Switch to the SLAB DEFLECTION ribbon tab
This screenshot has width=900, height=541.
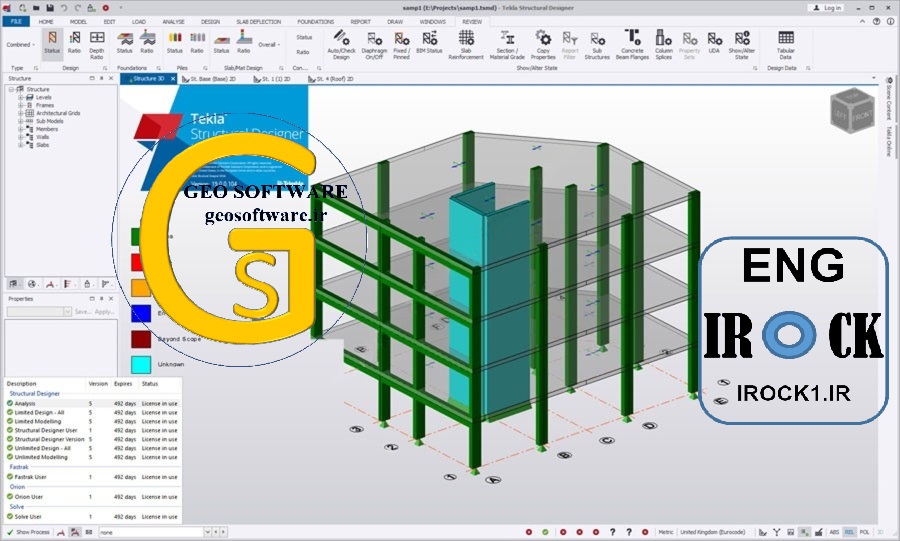point(259,22)
